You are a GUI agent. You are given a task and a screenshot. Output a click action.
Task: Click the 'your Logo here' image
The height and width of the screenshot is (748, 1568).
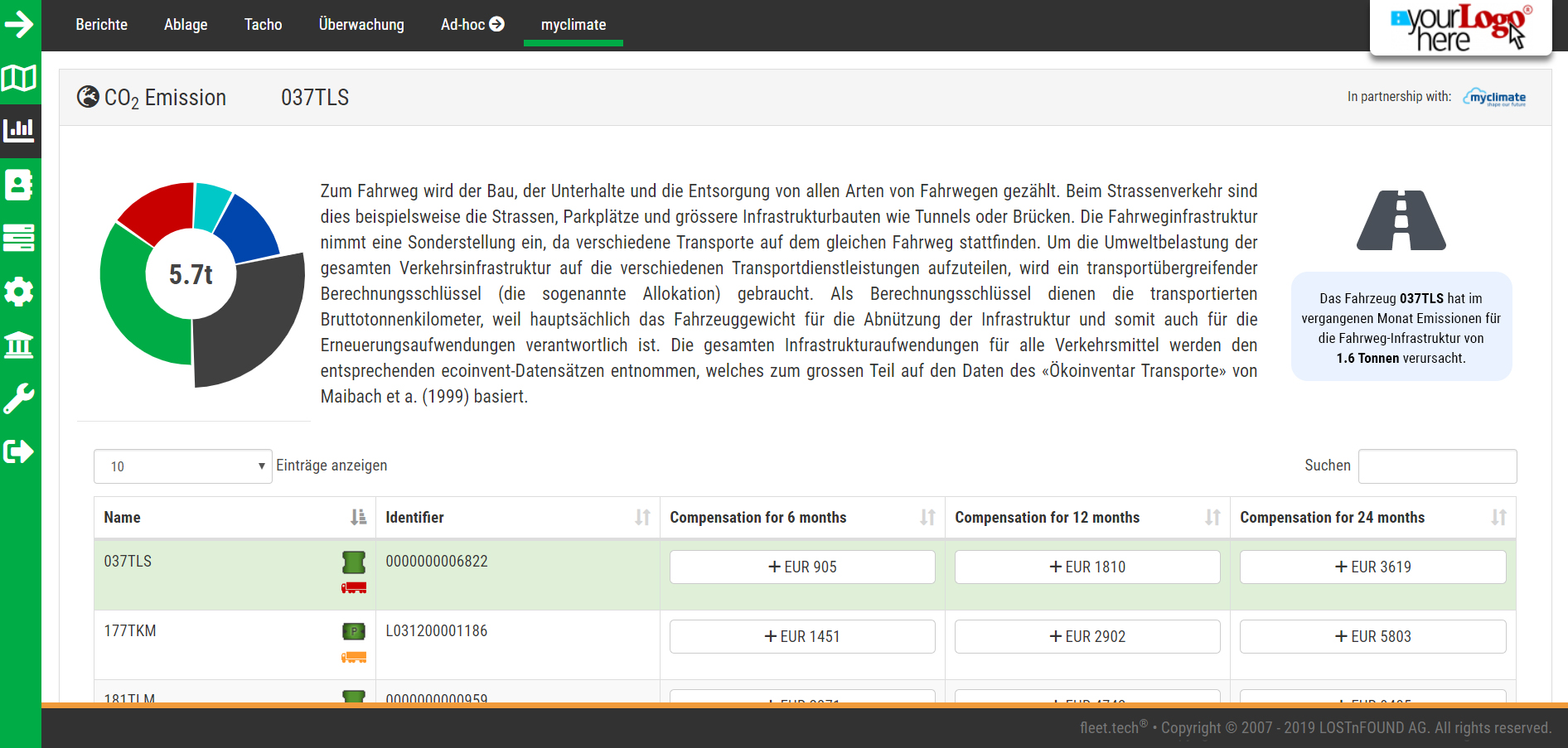coord(1461,27)
